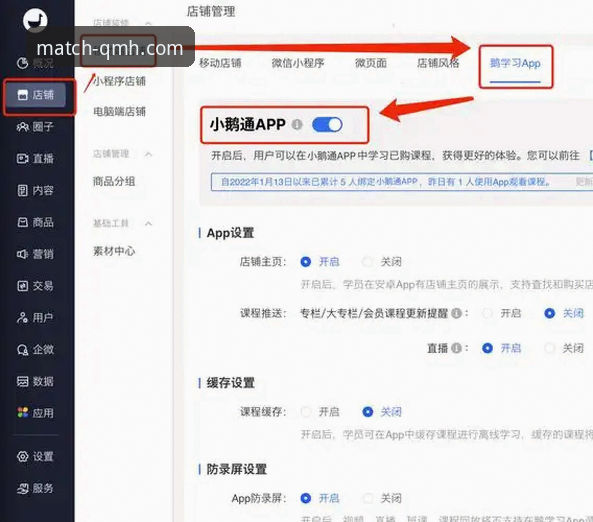Open 商品分组 in the submenu

click(114, 182)
